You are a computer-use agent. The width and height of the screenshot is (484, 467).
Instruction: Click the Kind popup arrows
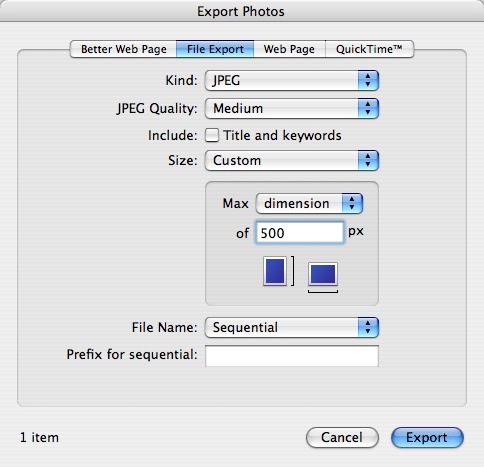[368, 80]
